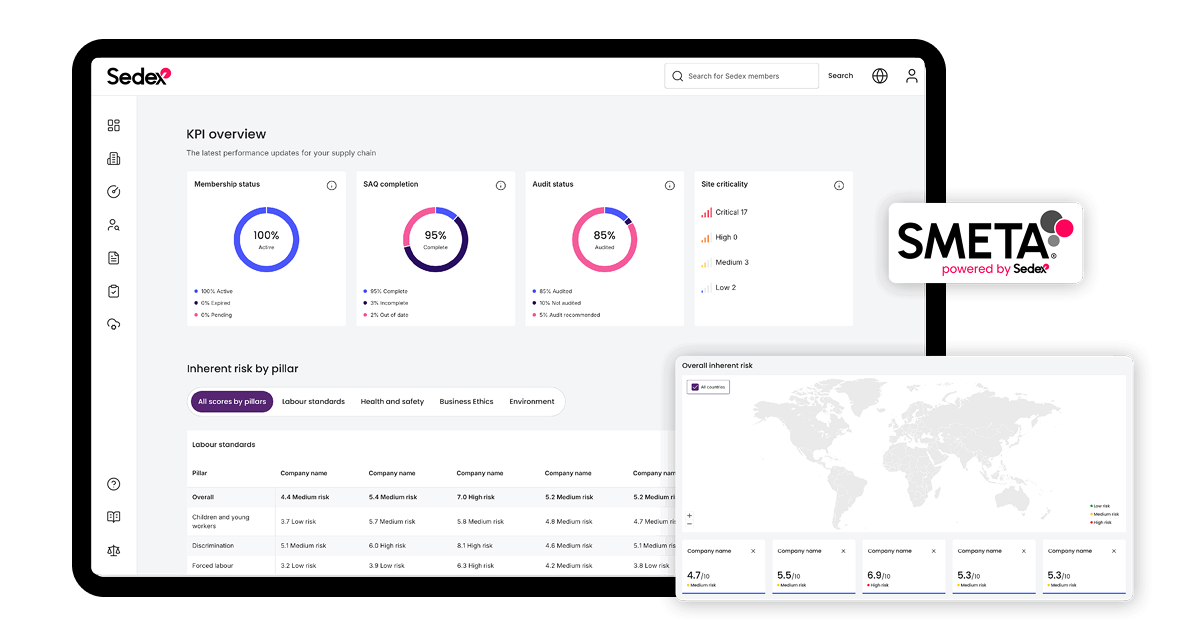The height and width of the screenshot is (630, 1200).
Task: Click the Audit status info icon
Action: coord(669,185)
